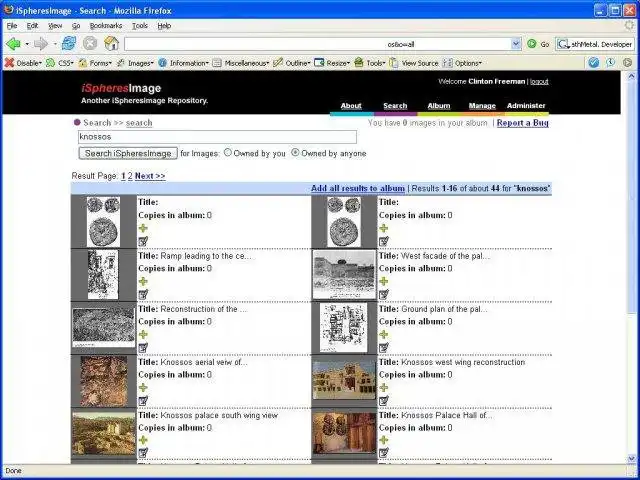Open the Resize developer toolbar menu
Image resolution: width=640 pixels, height=480 pixels.
(332, 63)
